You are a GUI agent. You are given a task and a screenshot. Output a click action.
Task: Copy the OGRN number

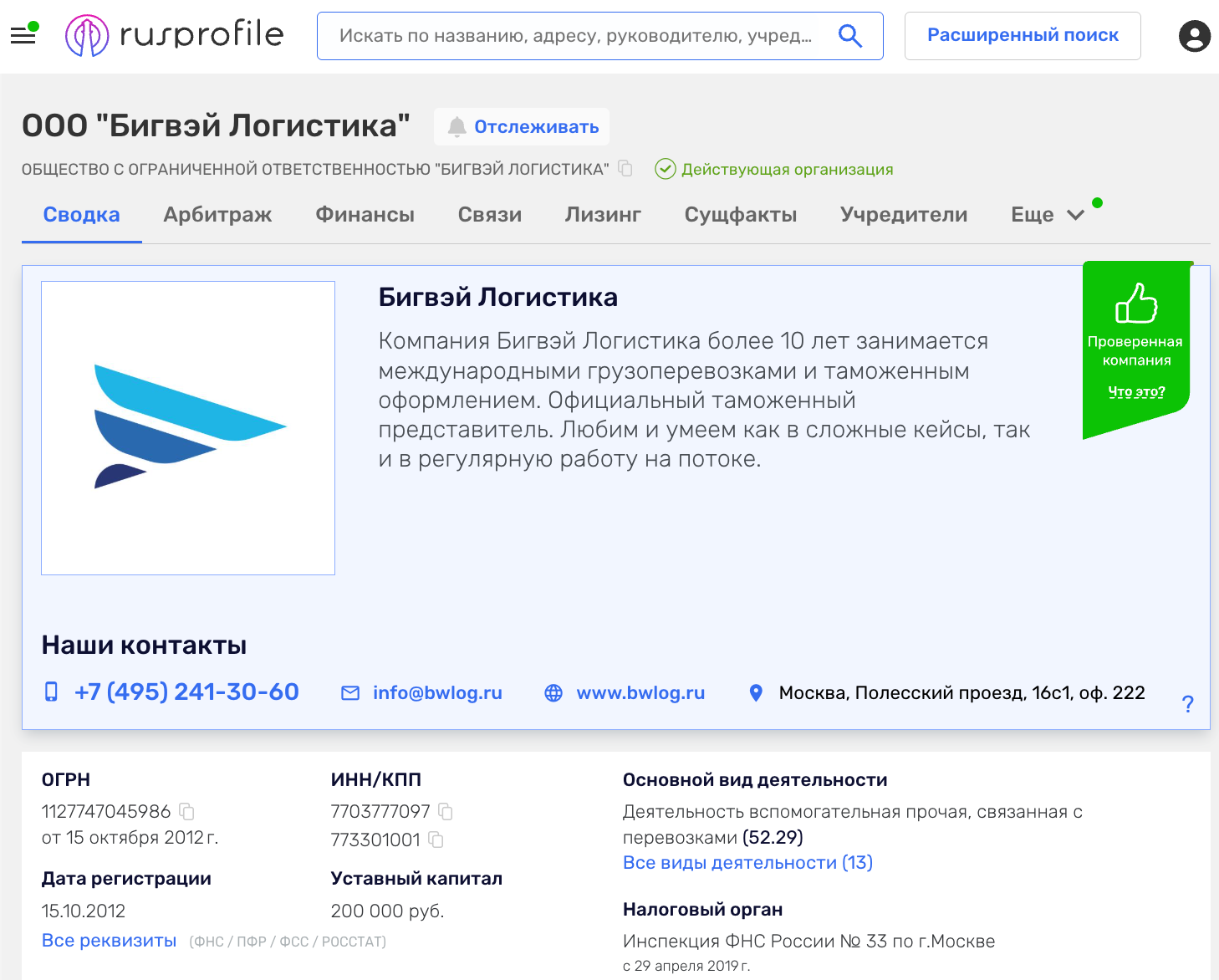coord(187,811)
